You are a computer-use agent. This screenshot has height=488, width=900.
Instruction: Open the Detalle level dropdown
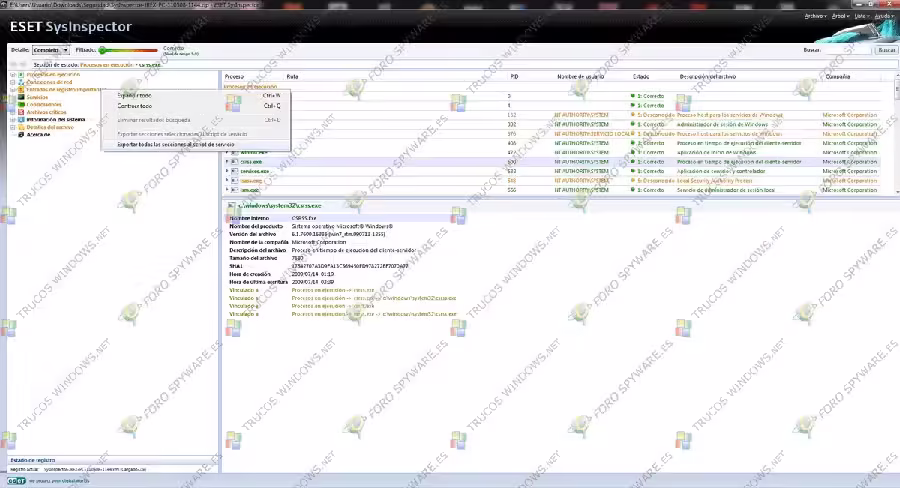click(x=51, y=50)
